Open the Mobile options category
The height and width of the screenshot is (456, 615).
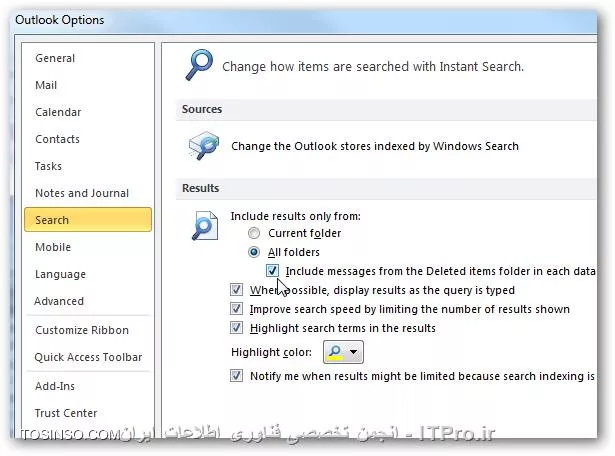[x=53, y=247]
